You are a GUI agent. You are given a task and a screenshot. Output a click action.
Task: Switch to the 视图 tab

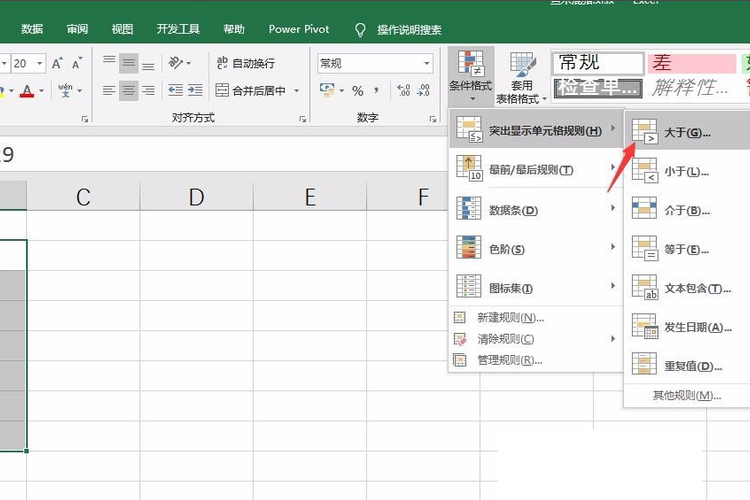pos(122,29)
